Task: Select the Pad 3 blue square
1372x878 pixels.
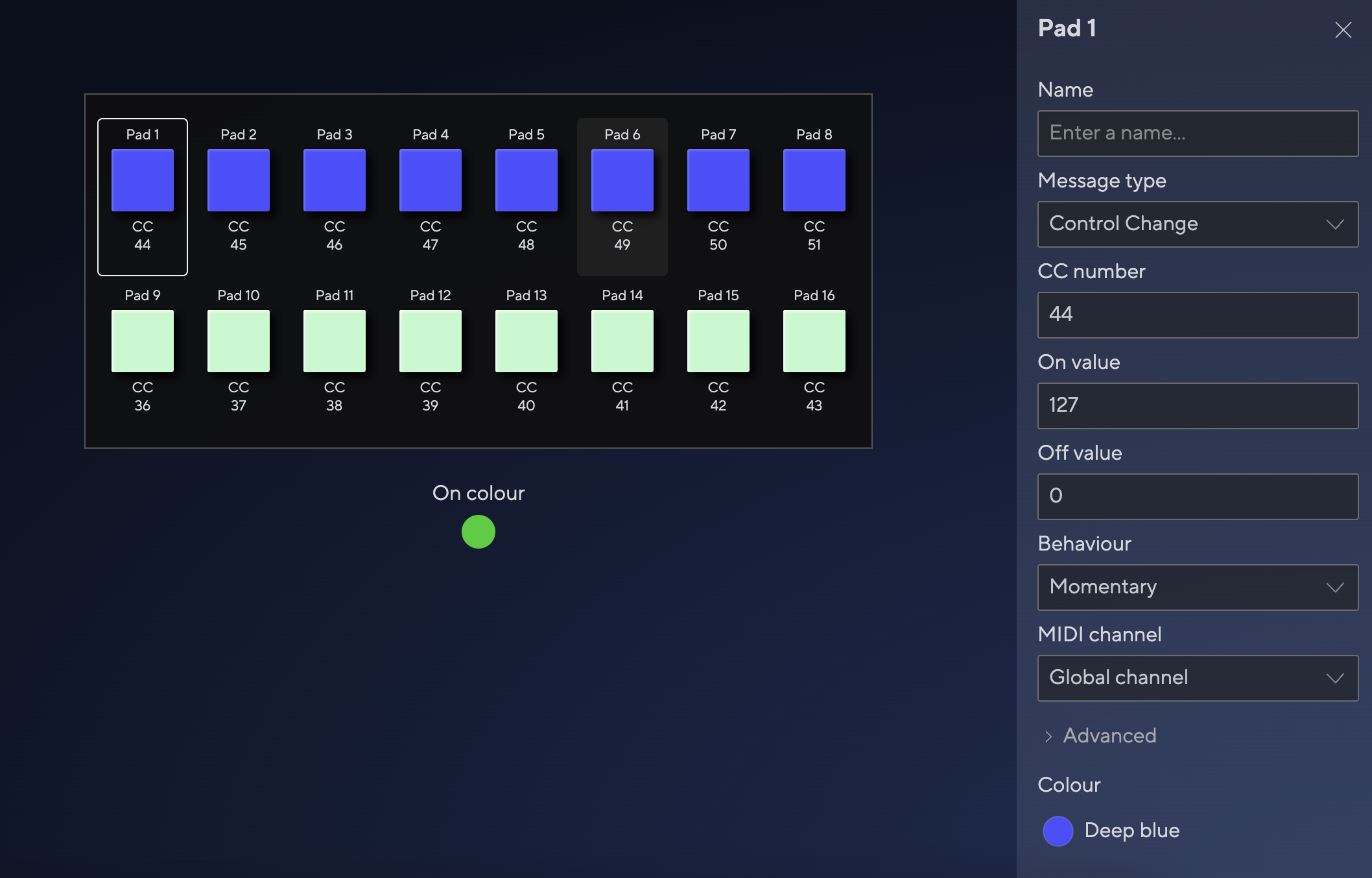Action: (335, 180)
